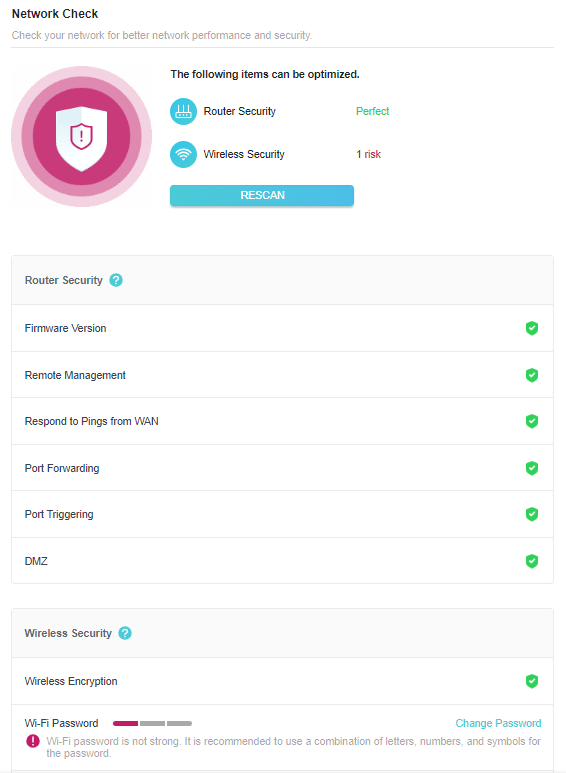Click 'The following items can be optimized.' text

point(265,74)
